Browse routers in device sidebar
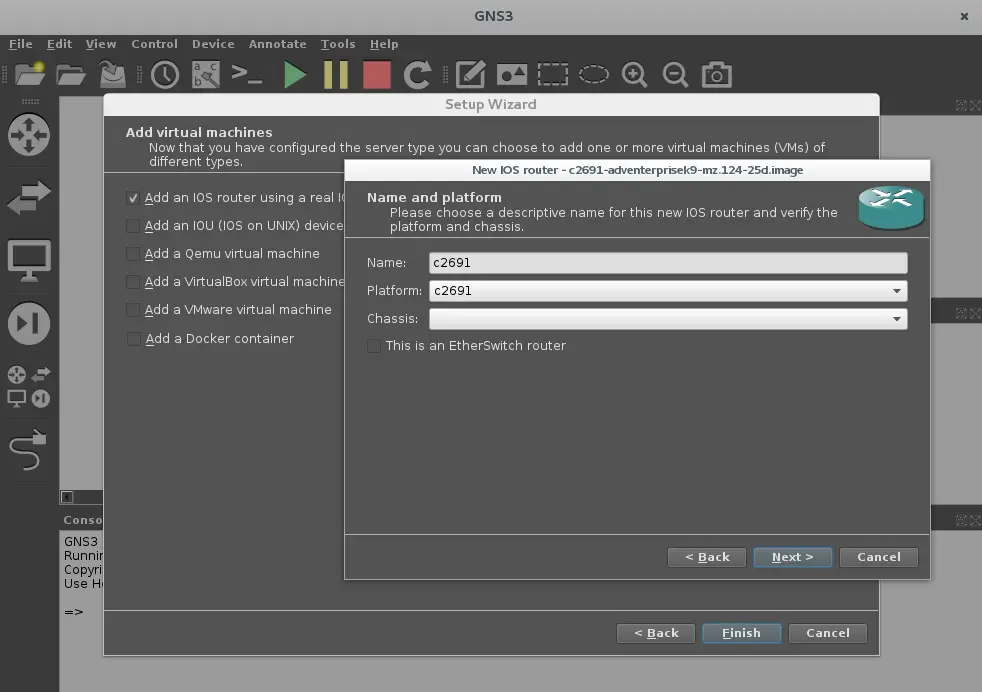This screenshot has height=692, width=982. (x=29, y=134)
